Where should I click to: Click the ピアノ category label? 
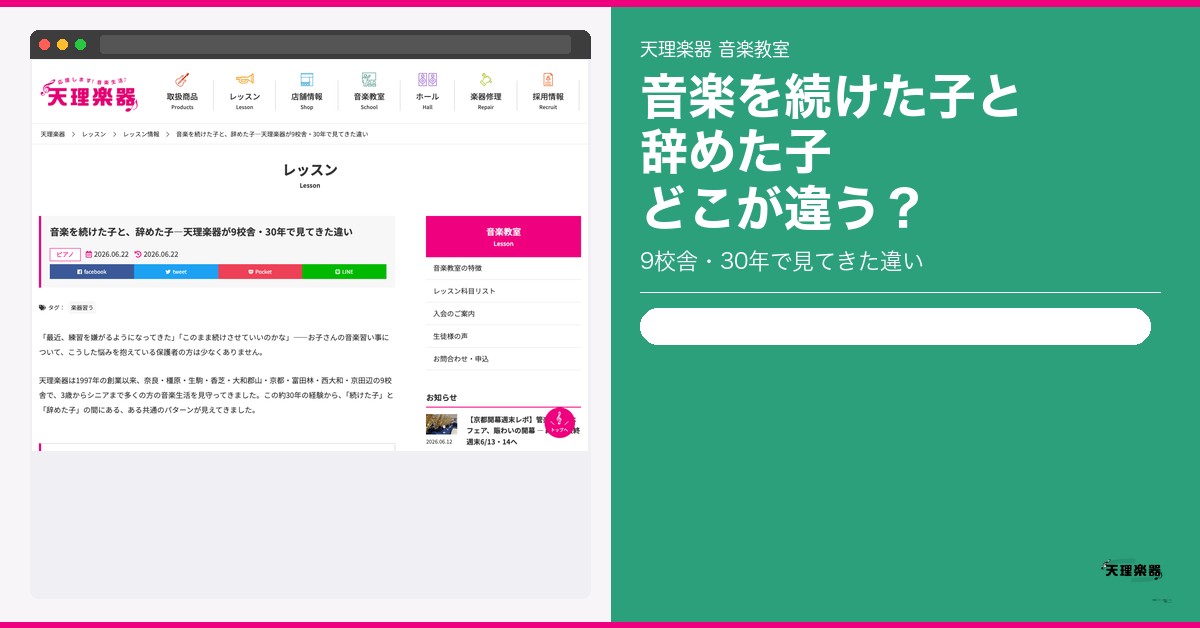click(65, 254)
